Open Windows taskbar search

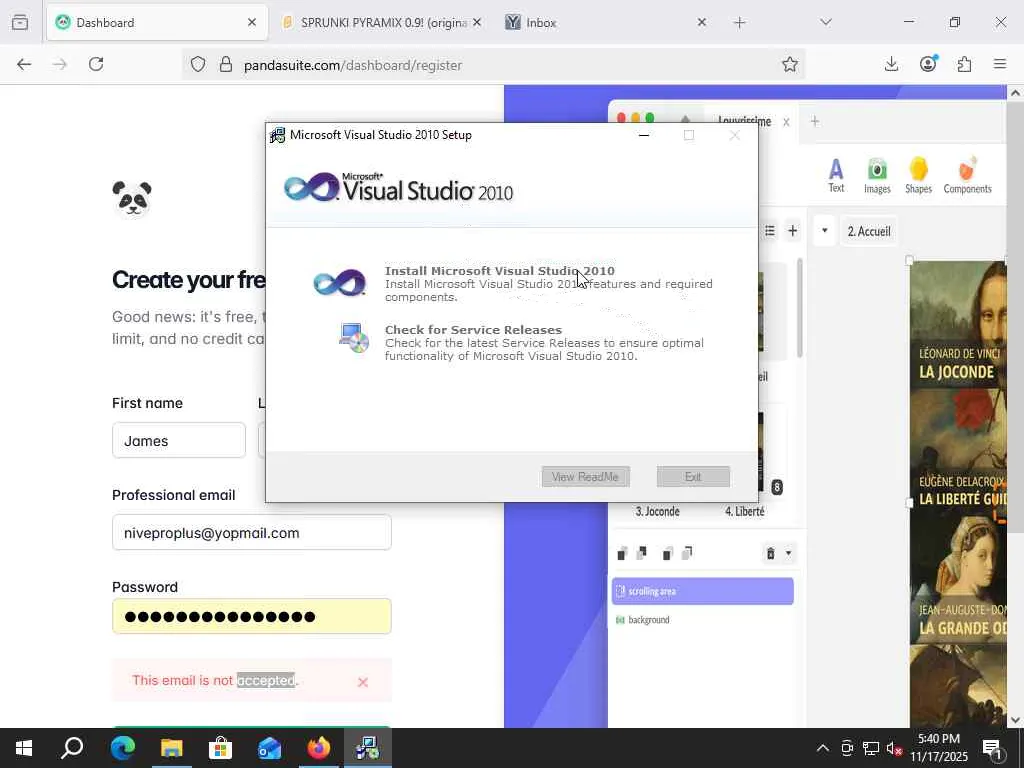72,748
